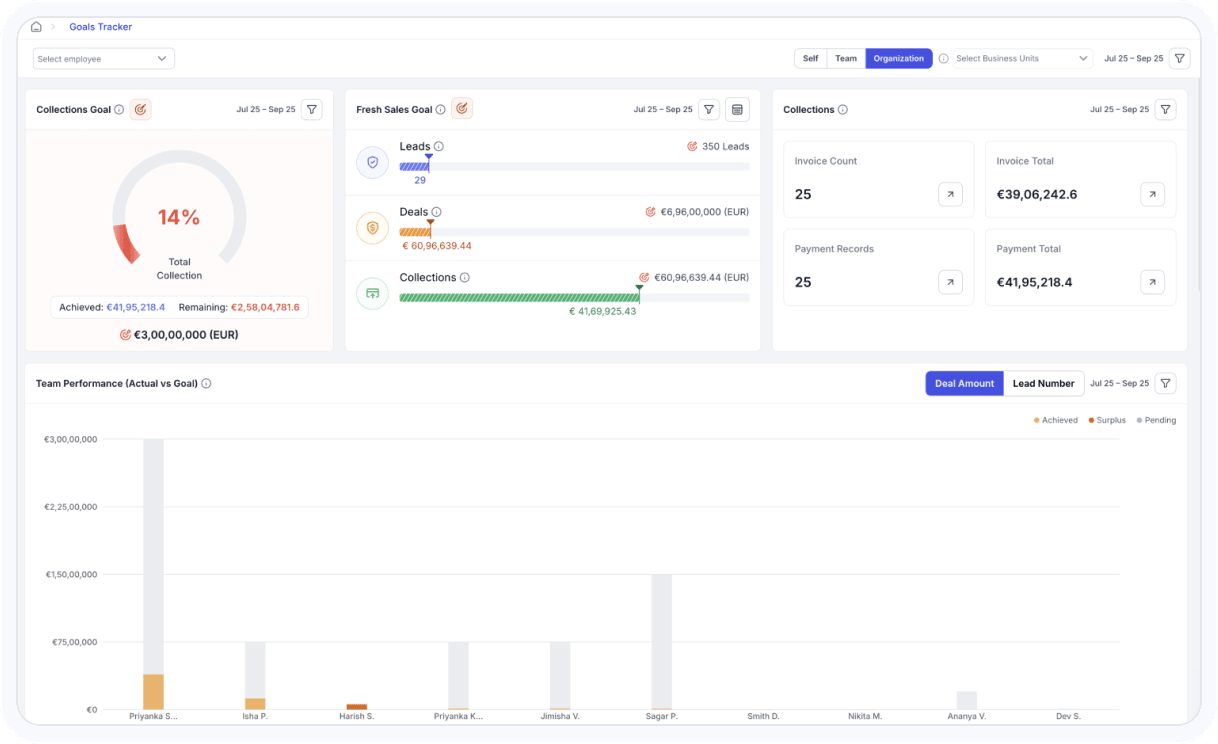Switch view to Self
The height and width of the screenshot is (744, 1218).
coord(810,59)
